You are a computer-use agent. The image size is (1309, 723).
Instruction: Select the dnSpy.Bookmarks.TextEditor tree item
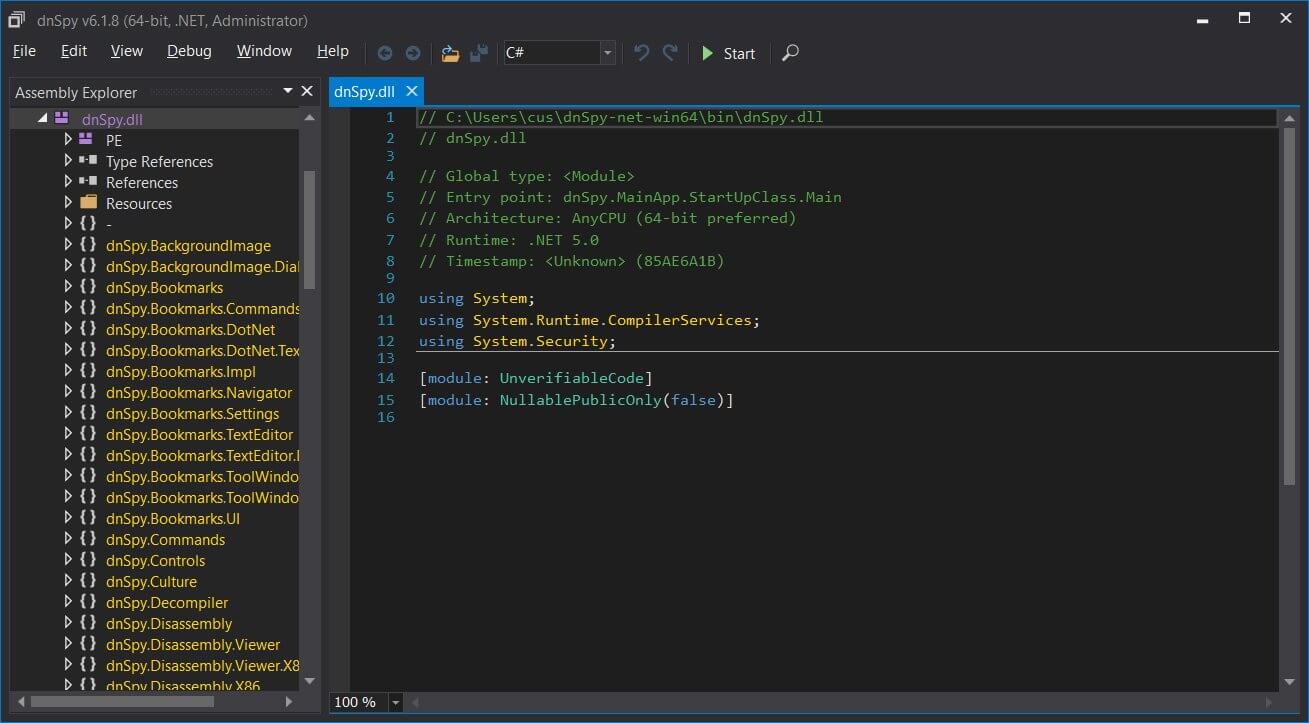click(200, 434)
